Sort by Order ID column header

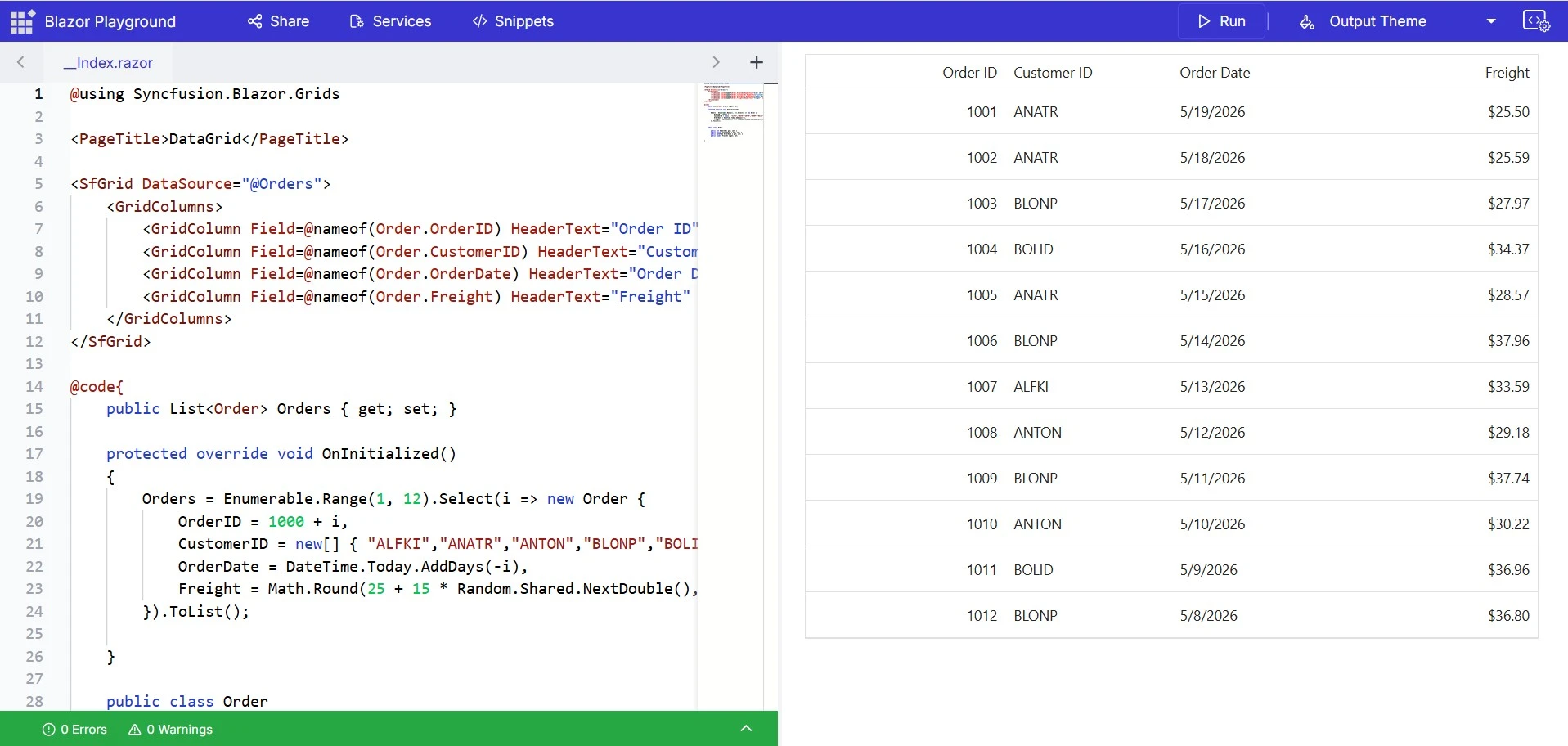coord(969,73)
